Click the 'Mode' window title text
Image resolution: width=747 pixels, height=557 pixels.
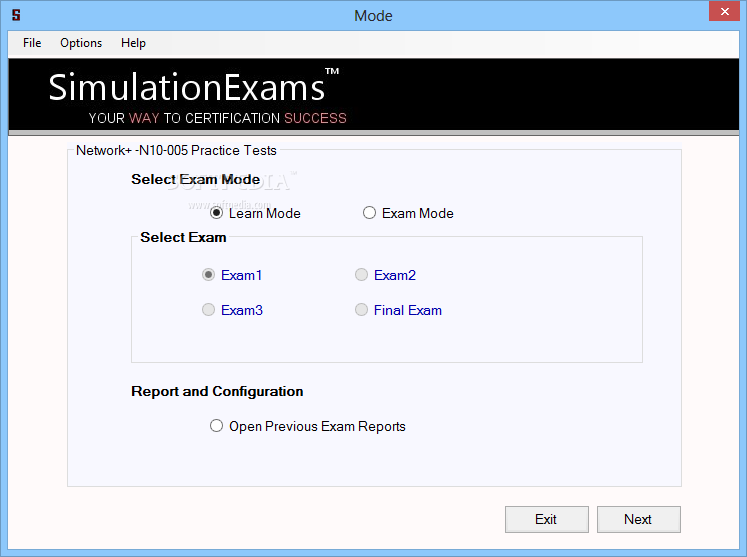374,16
